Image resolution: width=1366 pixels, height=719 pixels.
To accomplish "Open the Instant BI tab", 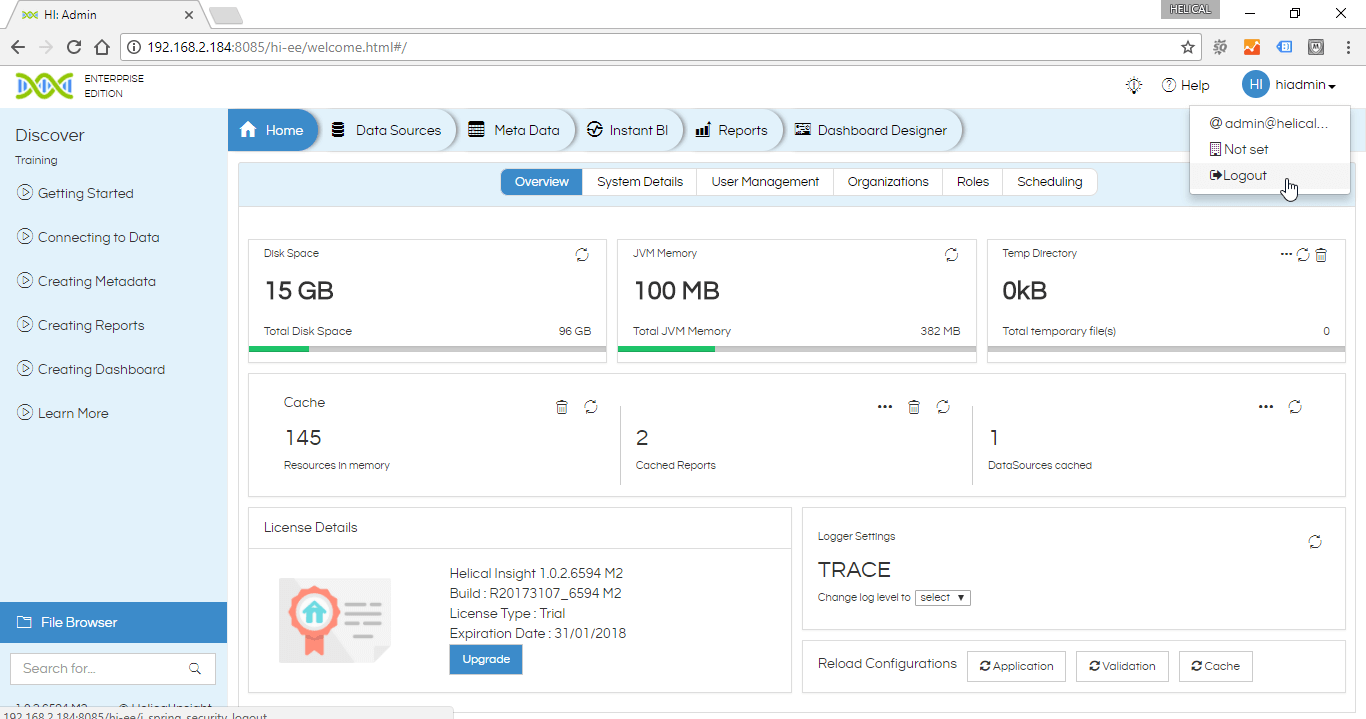I will point(628,130).
